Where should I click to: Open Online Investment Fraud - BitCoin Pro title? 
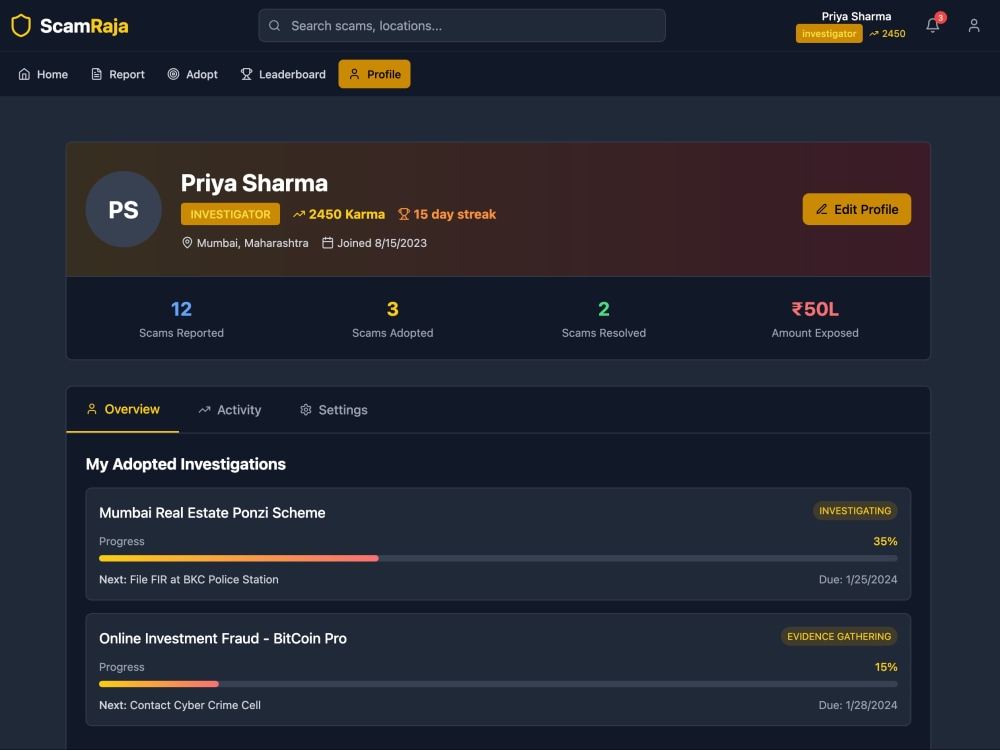pos(223,638)
